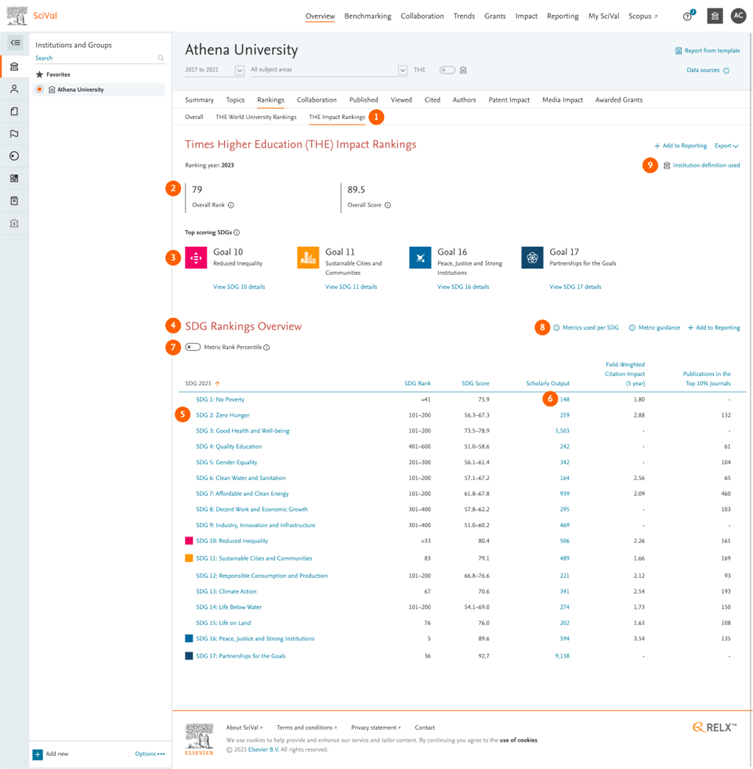The width and height of the screenshot is (753, 769).
Task: Switch to Topics tab
Action: (235, 100)
